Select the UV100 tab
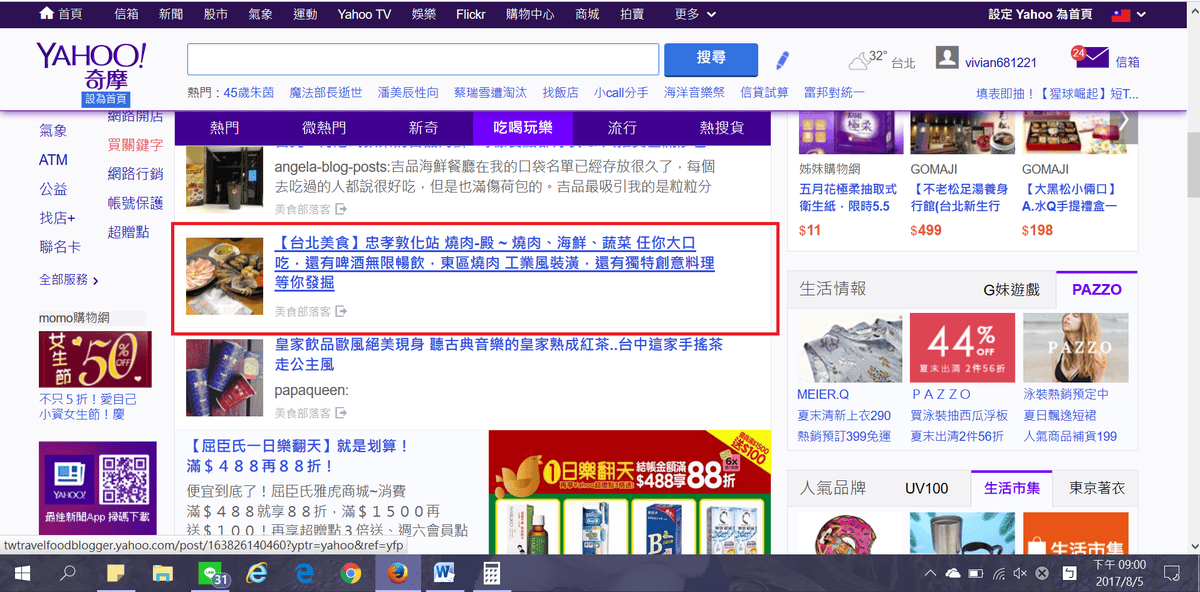 tap(927, 489)
